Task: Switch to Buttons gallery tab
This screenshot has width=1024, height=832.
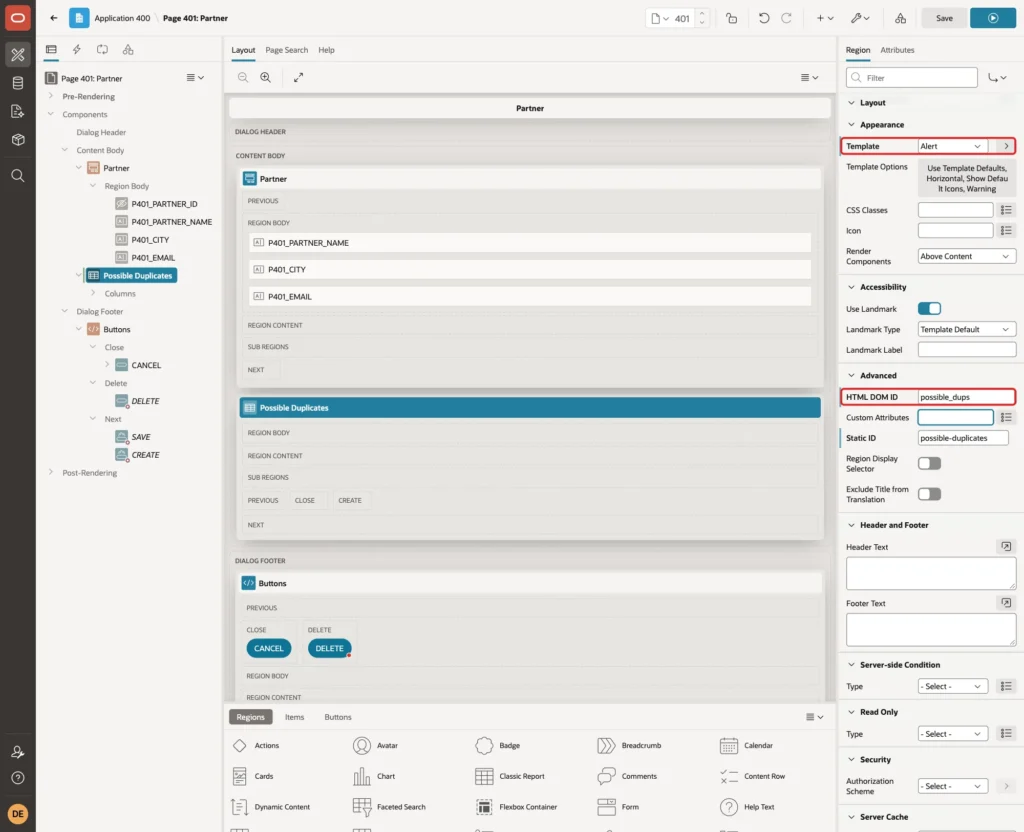Action: pos(338,717)
